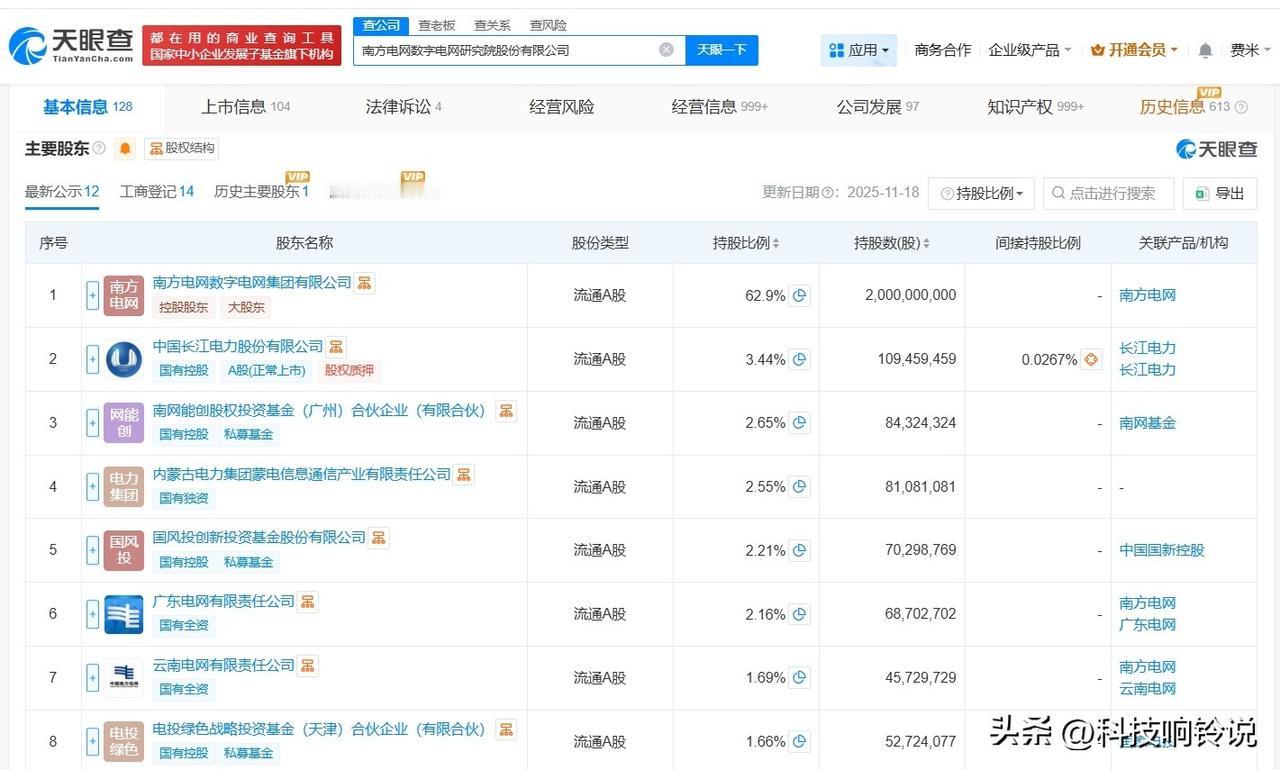Expand row 8 电投绿色 shareholder details
Image resolution: width=1280 pixels, height=770 pixels.
point(93,741)
